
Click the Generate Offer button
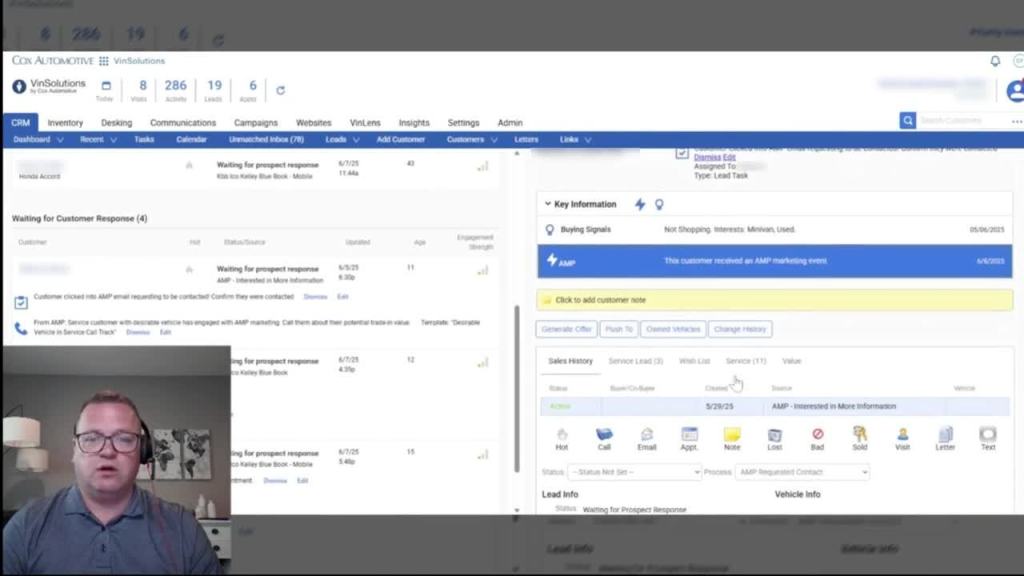pos(567,329)
